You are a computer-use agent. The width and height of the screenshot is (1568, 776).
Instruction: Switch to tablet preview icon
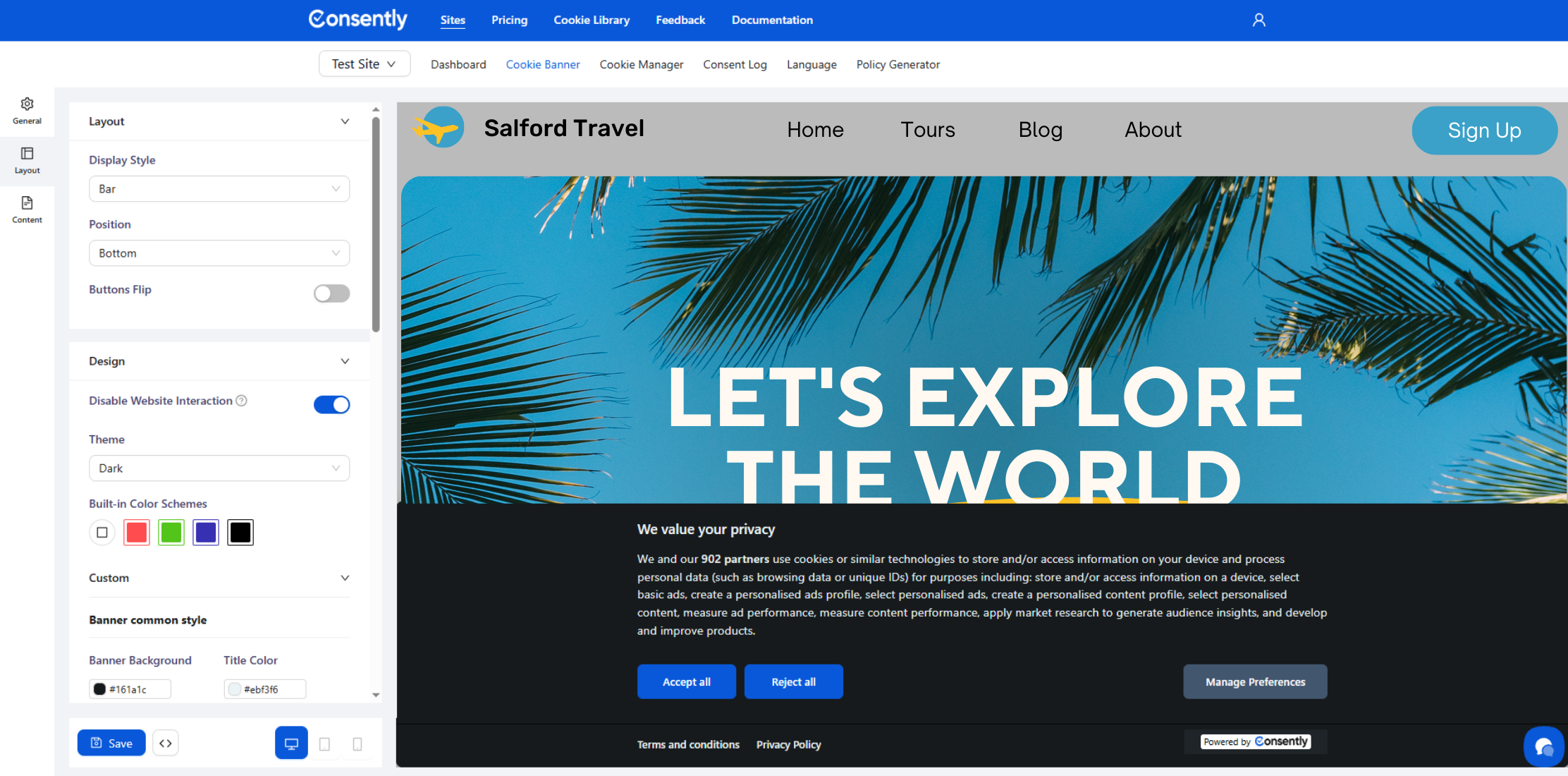pos(324,744)
